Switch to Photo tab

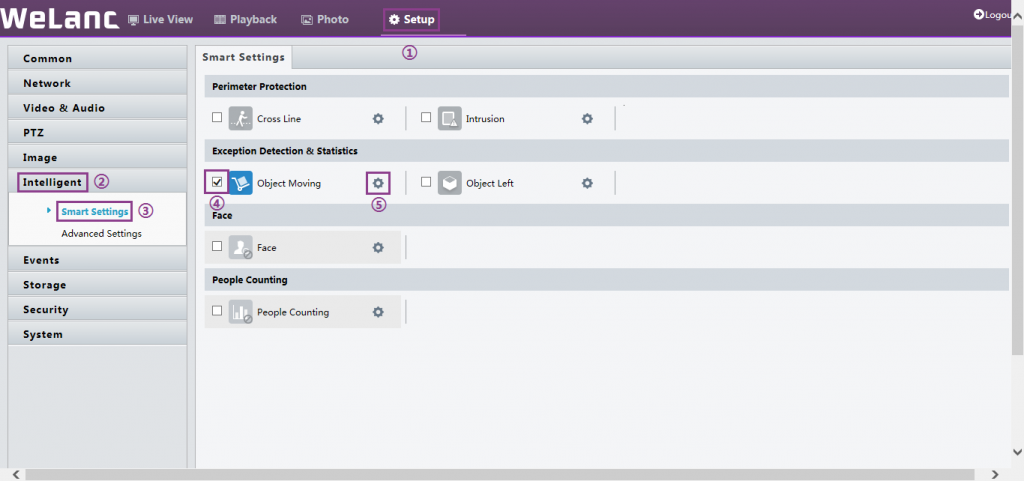pos(325,20)
